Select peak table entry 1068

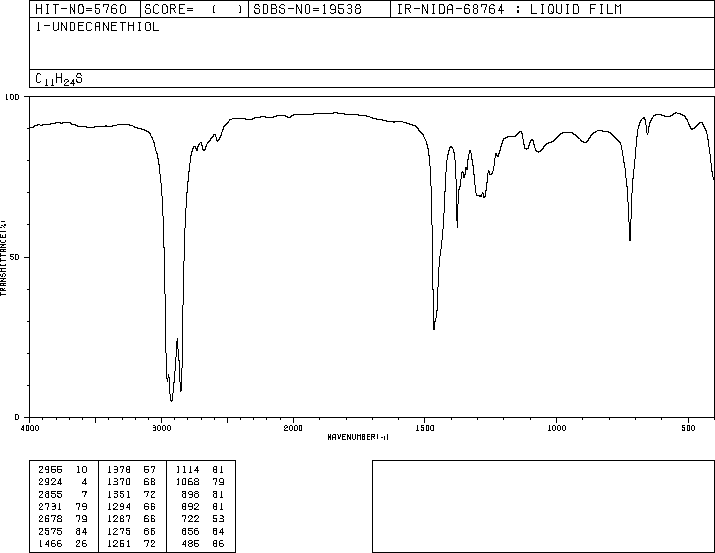tap(187, 482)
